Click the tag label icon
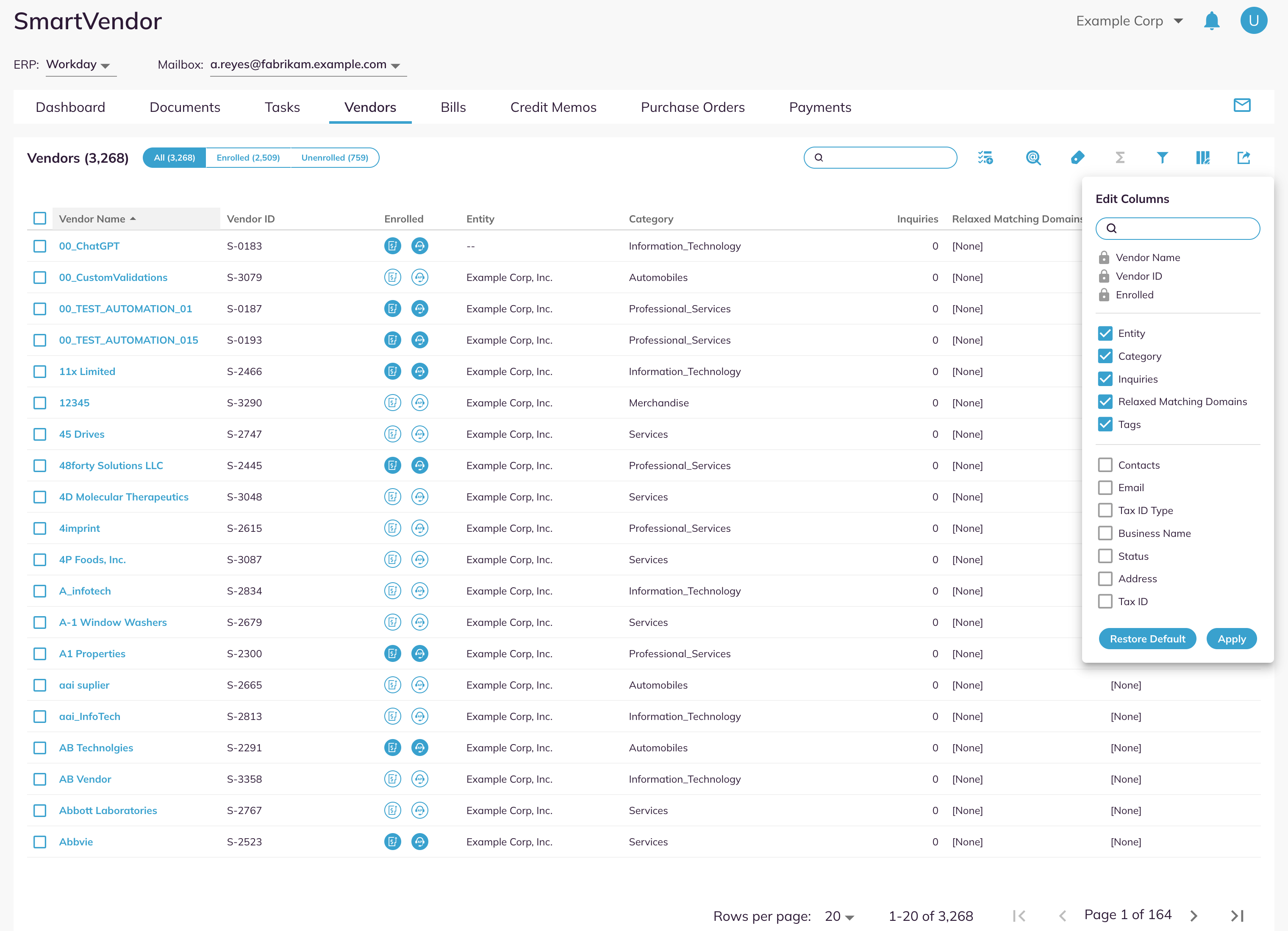Image resolution: width=1288 pixels, height=931 pixels. [1077, 158]
